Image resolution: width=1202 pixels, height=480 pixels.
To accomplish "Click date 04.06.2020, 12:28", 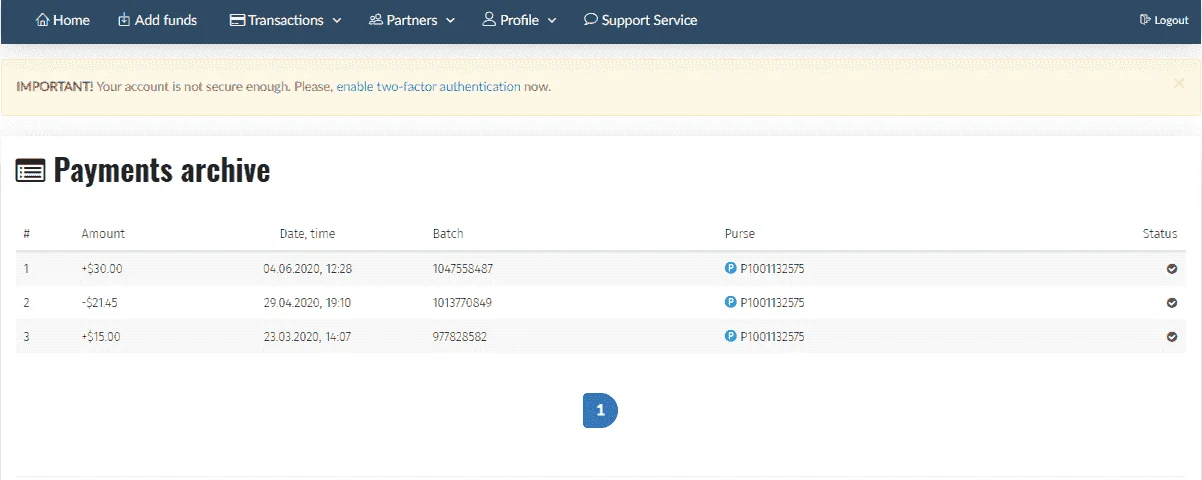I will 308,269.
